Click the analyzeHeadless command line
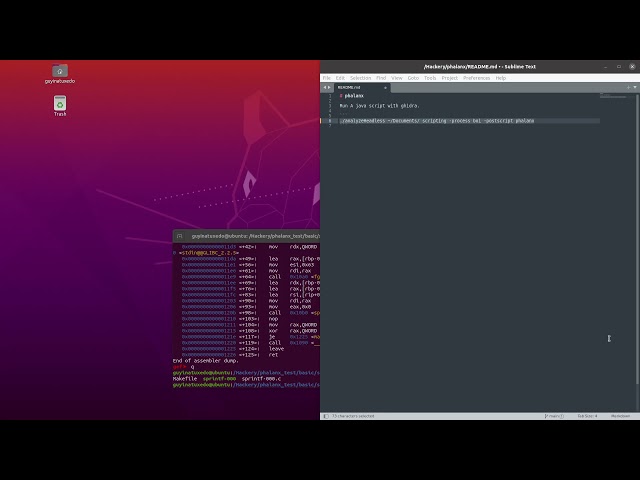Viewport: 640px width, 480px height. tap(437, 121)
